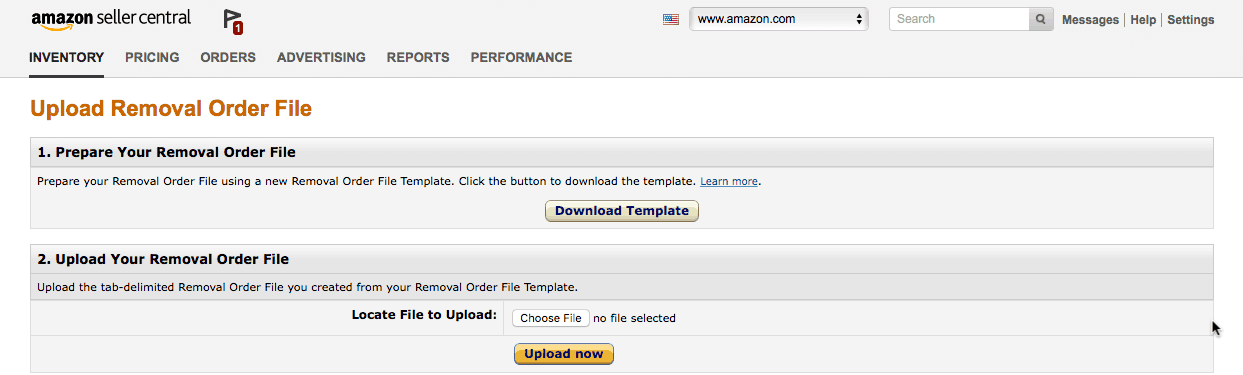The image size is (1243, 375).
Task: Click the Choose File button
Action: (551, 318)
